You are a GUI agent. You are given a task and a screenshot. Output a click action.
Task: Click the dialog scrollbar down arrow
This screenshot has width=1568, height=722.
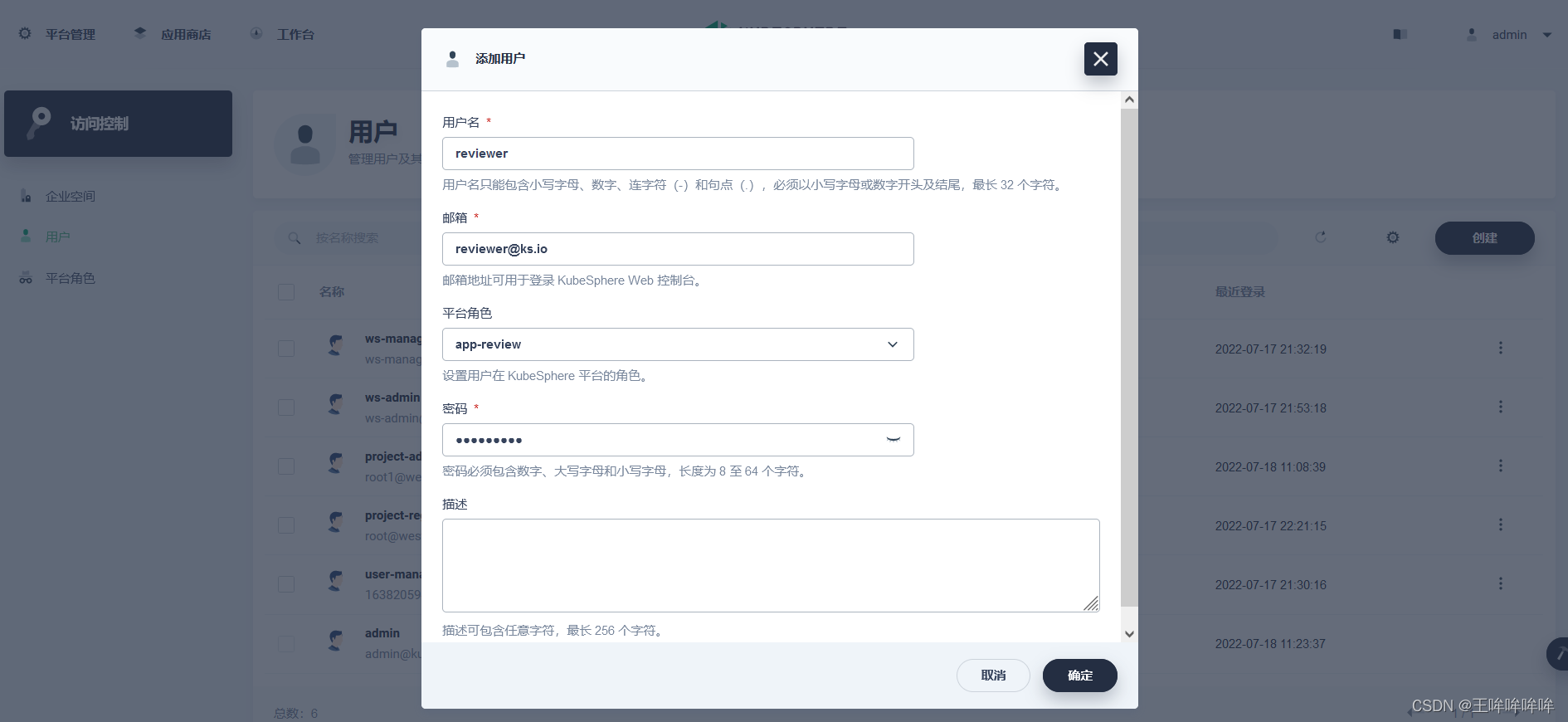(x=1129, y=634)
